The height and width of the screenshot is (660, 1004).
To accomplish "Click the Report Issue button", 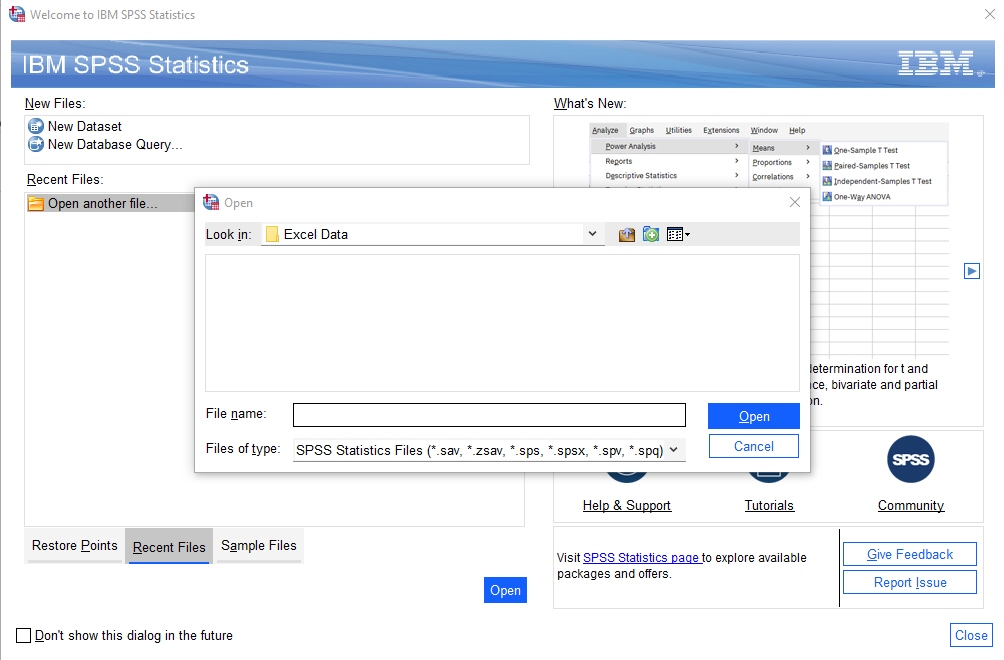I will (x=910, y=583).
